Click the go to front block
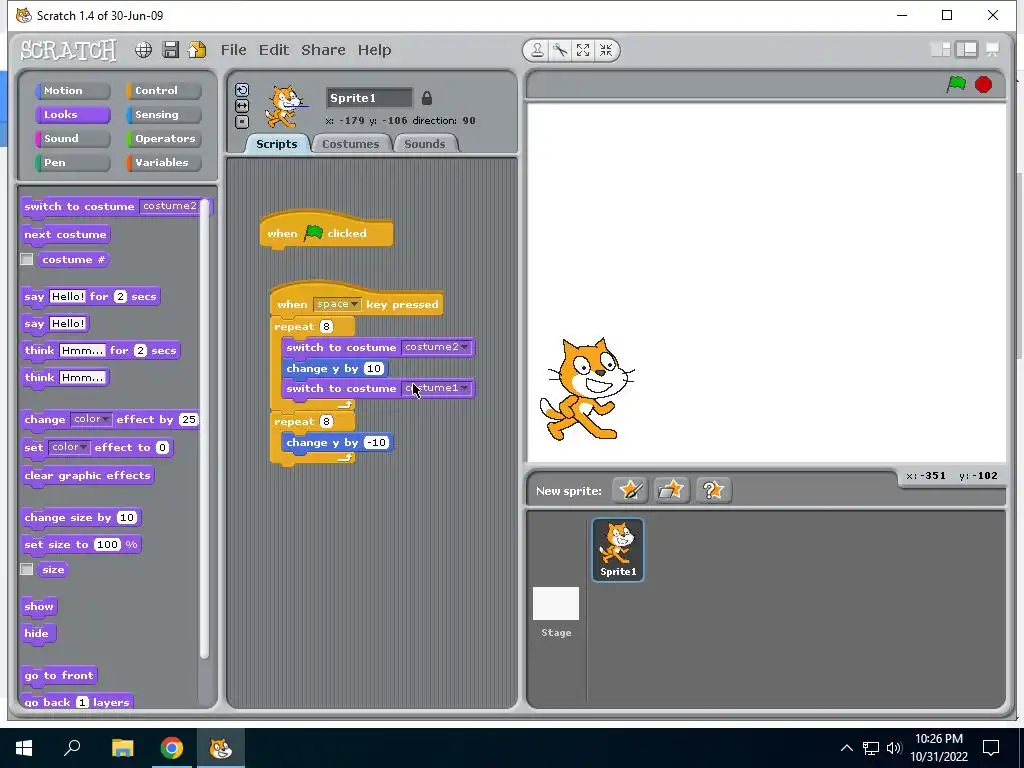 [59, 676]
